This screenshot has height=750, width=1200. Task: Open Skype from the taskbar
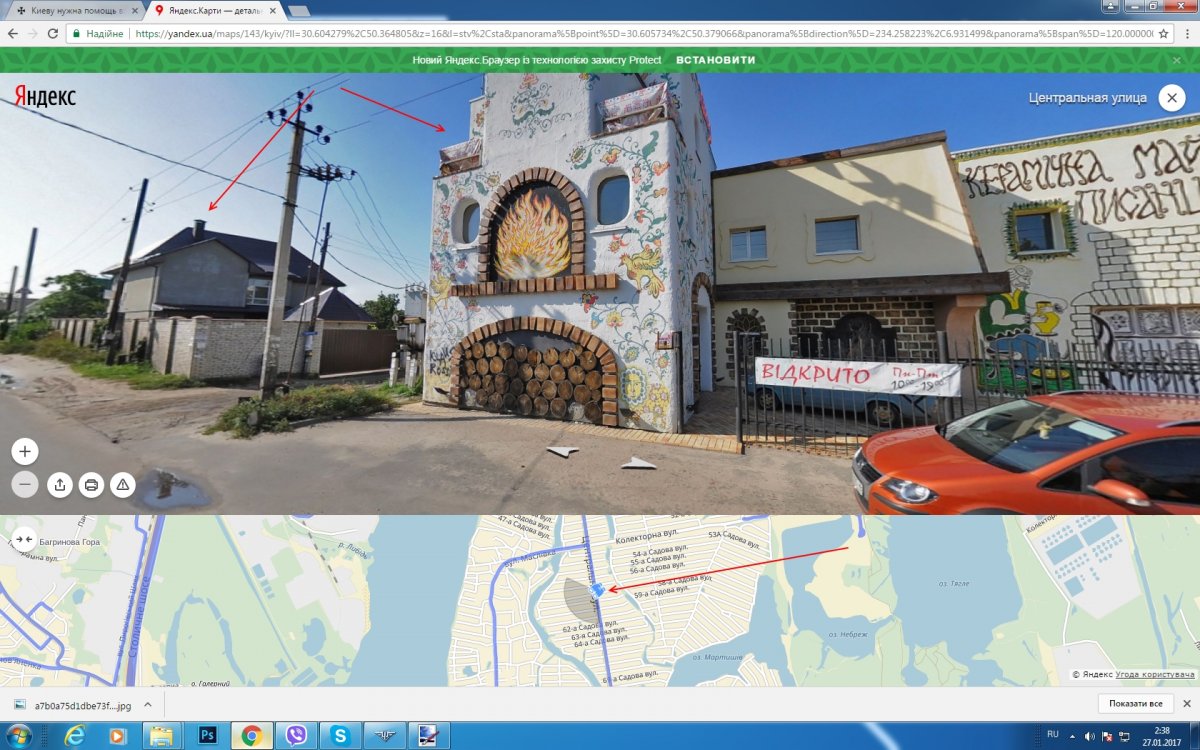(340, 735)
